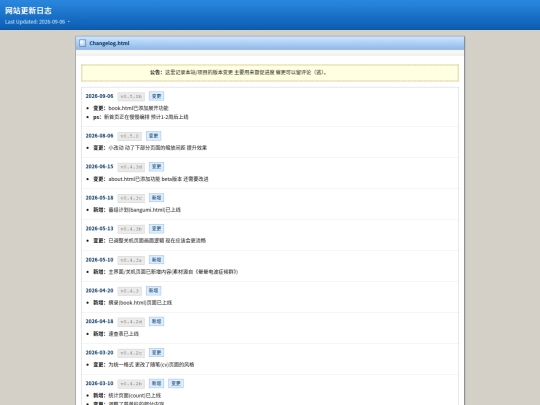Click the version badge of the 2026-06-15 entry
Image resolution: width=540 pixels, height=405 pixels.
pyautogui.click(x=131, y=167)
